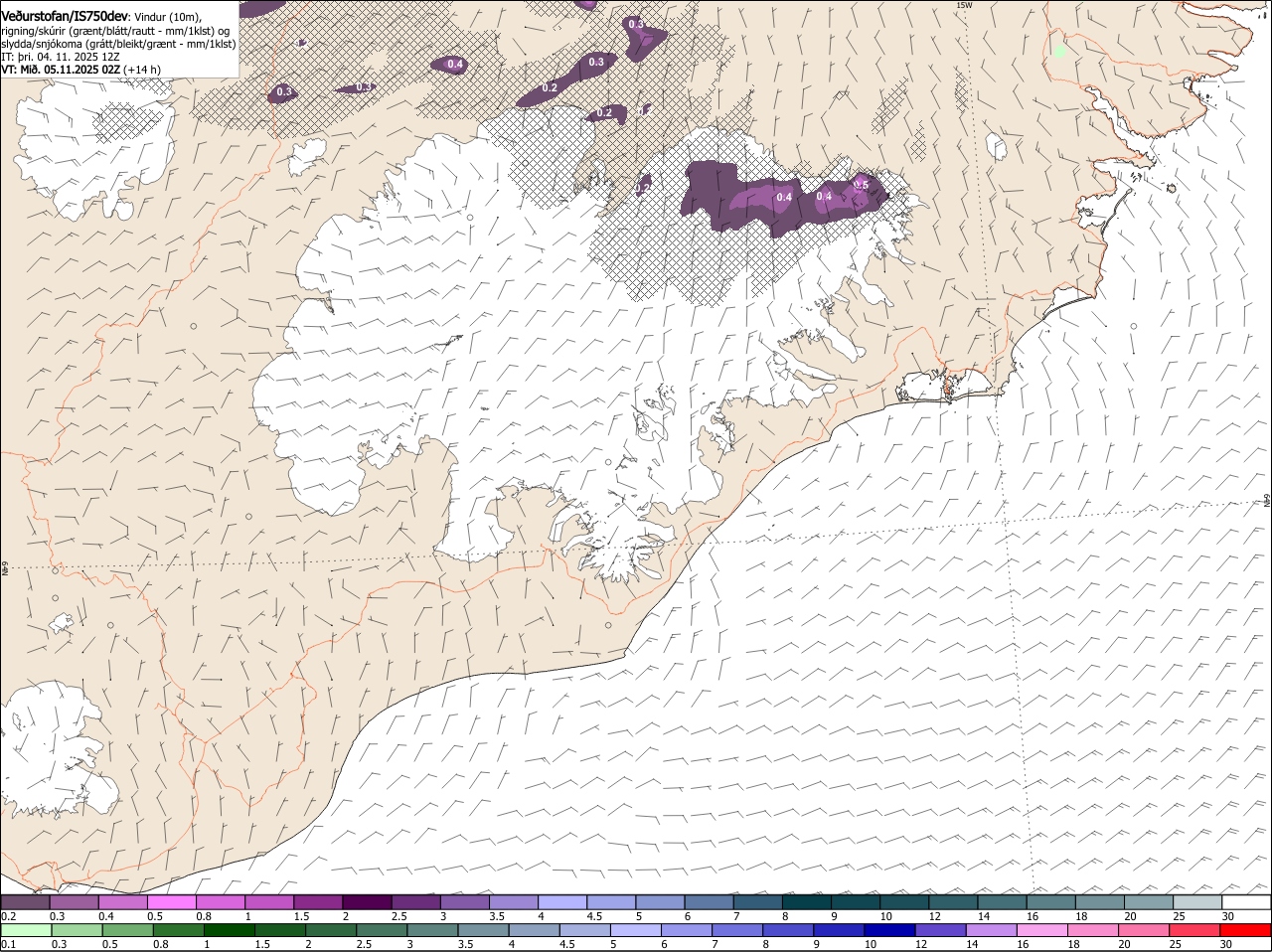Click the lower legend swatch labeled 6
This screenshot has height=952, width=1272.
[687, 930]
